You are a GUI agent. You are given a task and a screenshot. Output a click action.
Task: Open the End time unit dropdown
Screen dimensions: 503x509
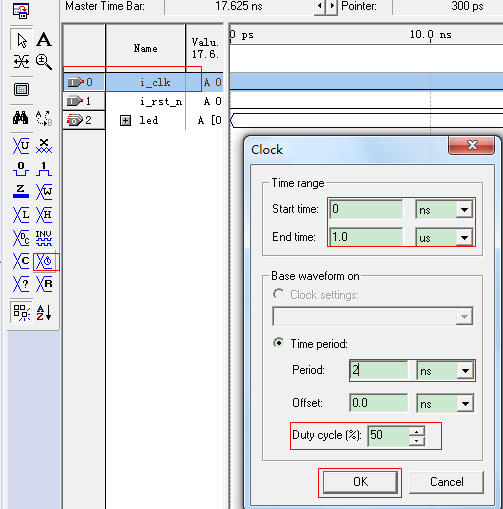(x=464, y=238)
